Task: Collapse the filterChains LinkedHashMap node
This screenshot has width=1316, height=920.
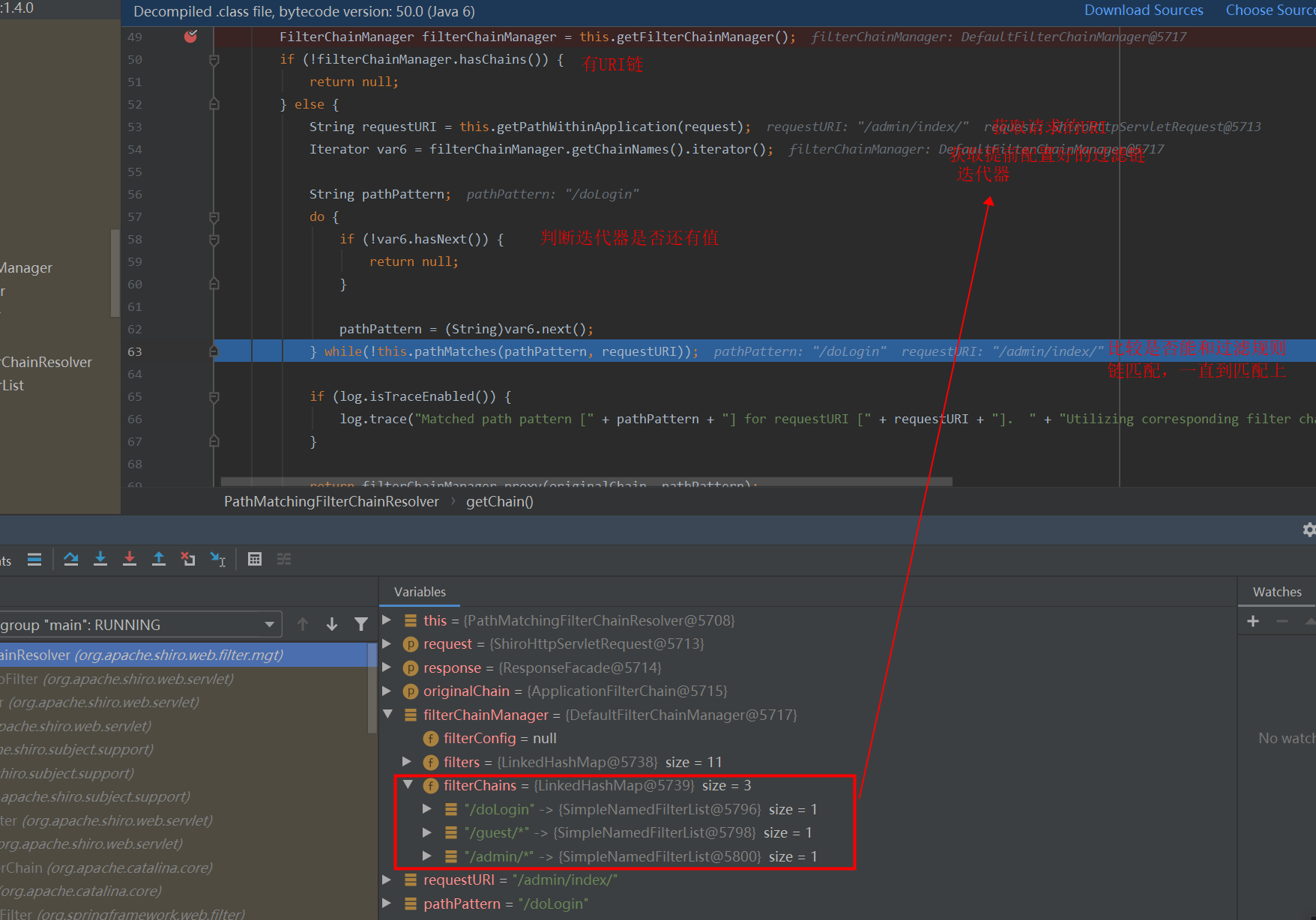Action: pos(408,785)
